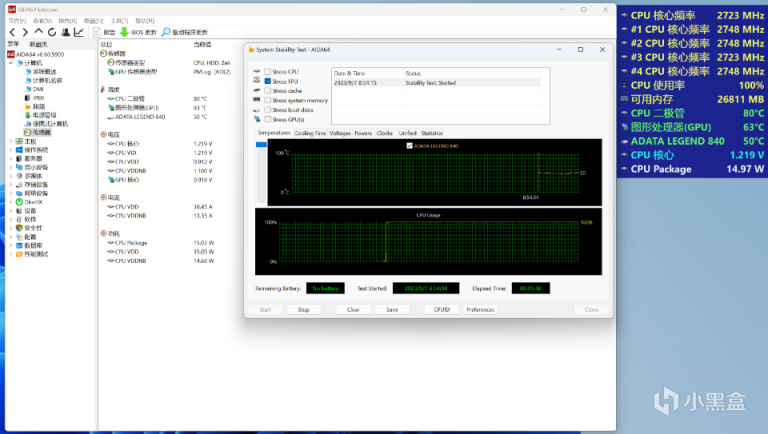
Task: Switch to the Voltages tab
Action: 340,133
